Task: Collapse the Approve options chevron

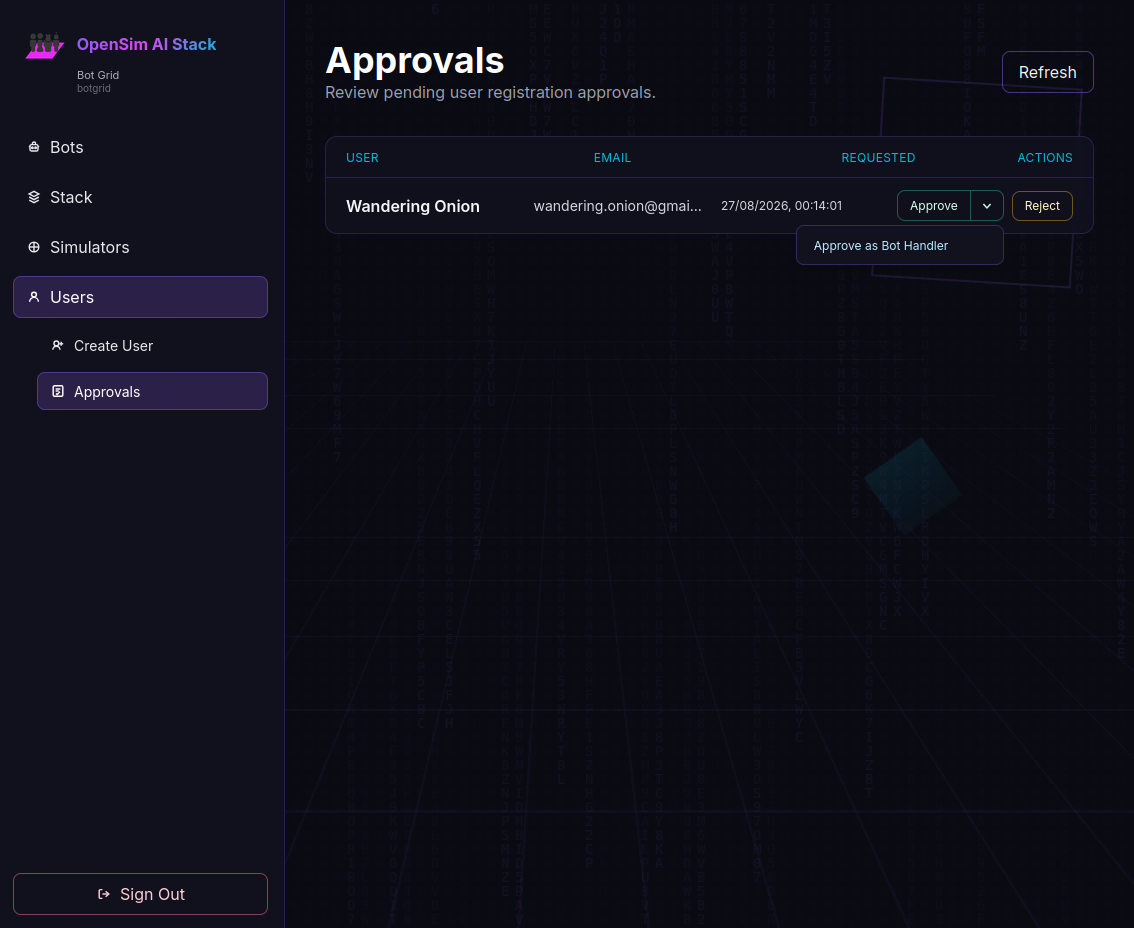Action: 986,205
